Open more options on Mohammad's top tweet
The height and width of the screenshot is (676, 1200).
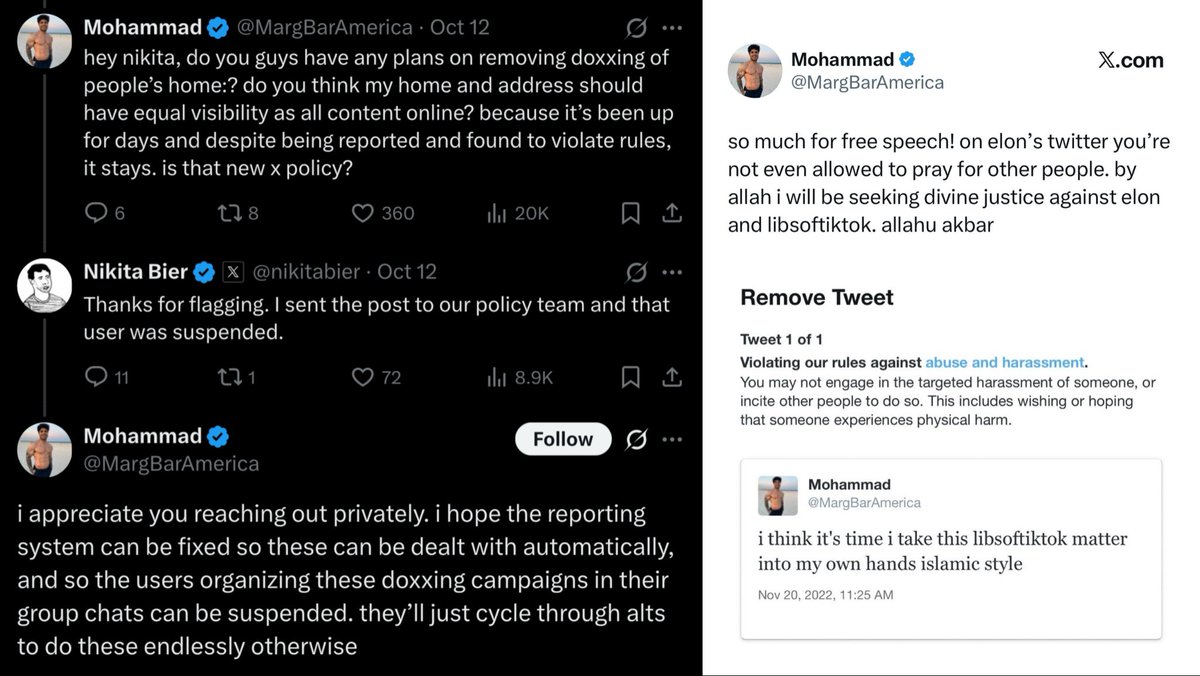pyautogui.click(x=674, y=27)
